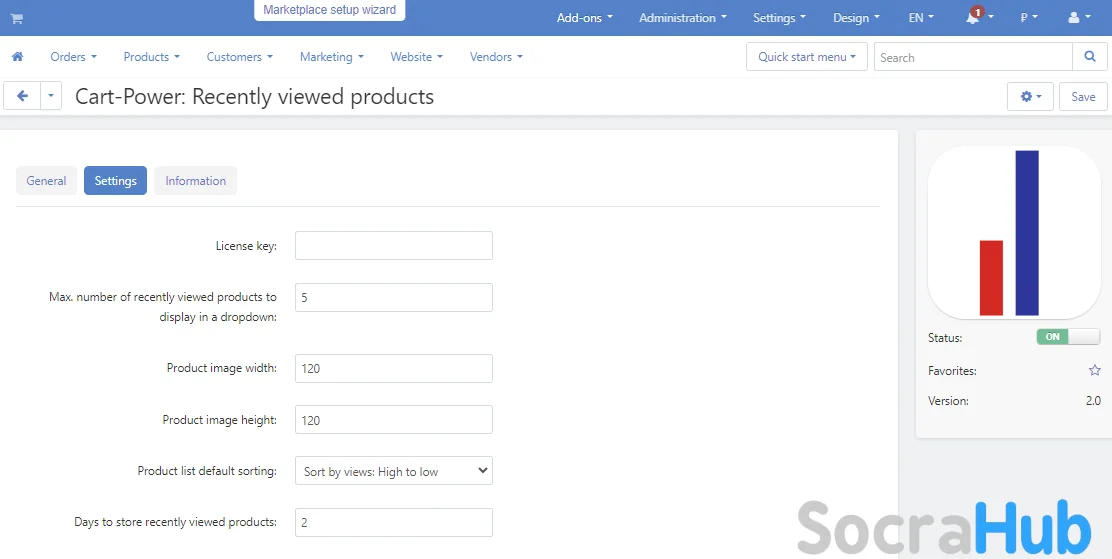Image resolution: width=1112 pixels, height=559 pixels.
Task: Expand the ruble currency selector
Action: pyautogui.click(x=1028, y=18)
